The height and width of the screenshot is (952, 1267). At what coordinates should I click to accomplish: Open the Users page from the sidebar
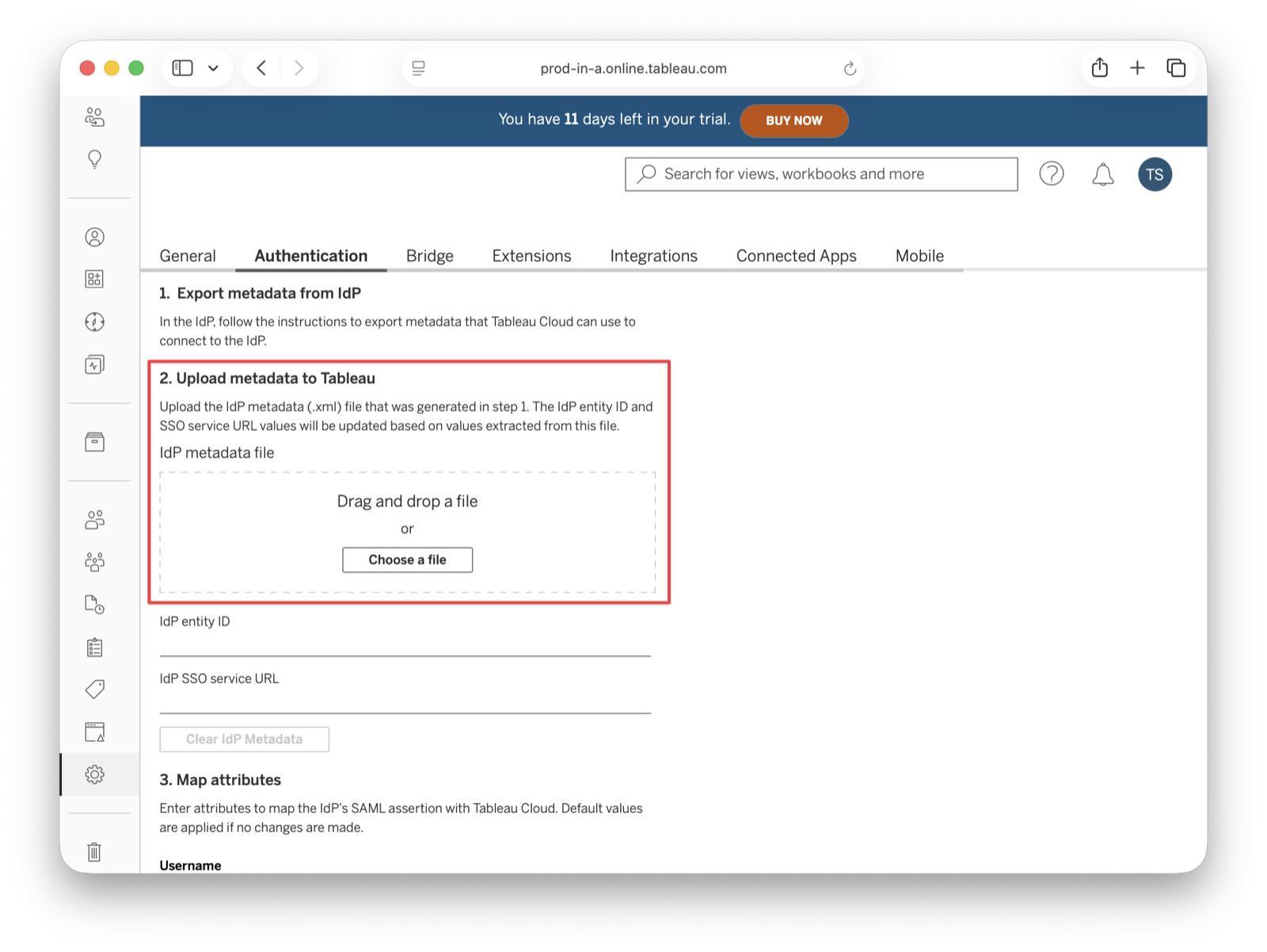pyautogui.click(x=95, y=520)
